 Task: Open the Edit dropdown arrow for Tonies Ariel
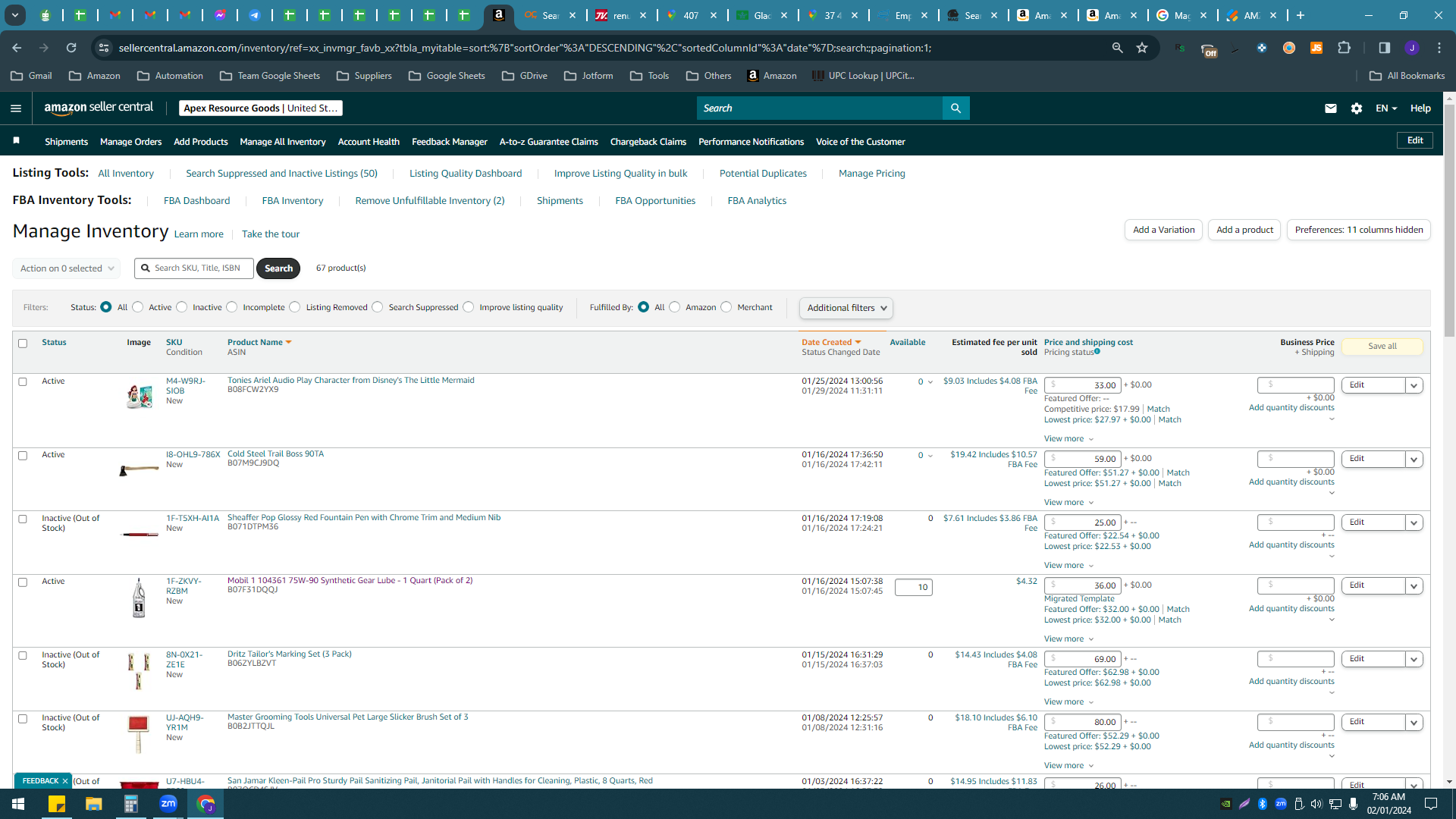tap(1414, 385)
